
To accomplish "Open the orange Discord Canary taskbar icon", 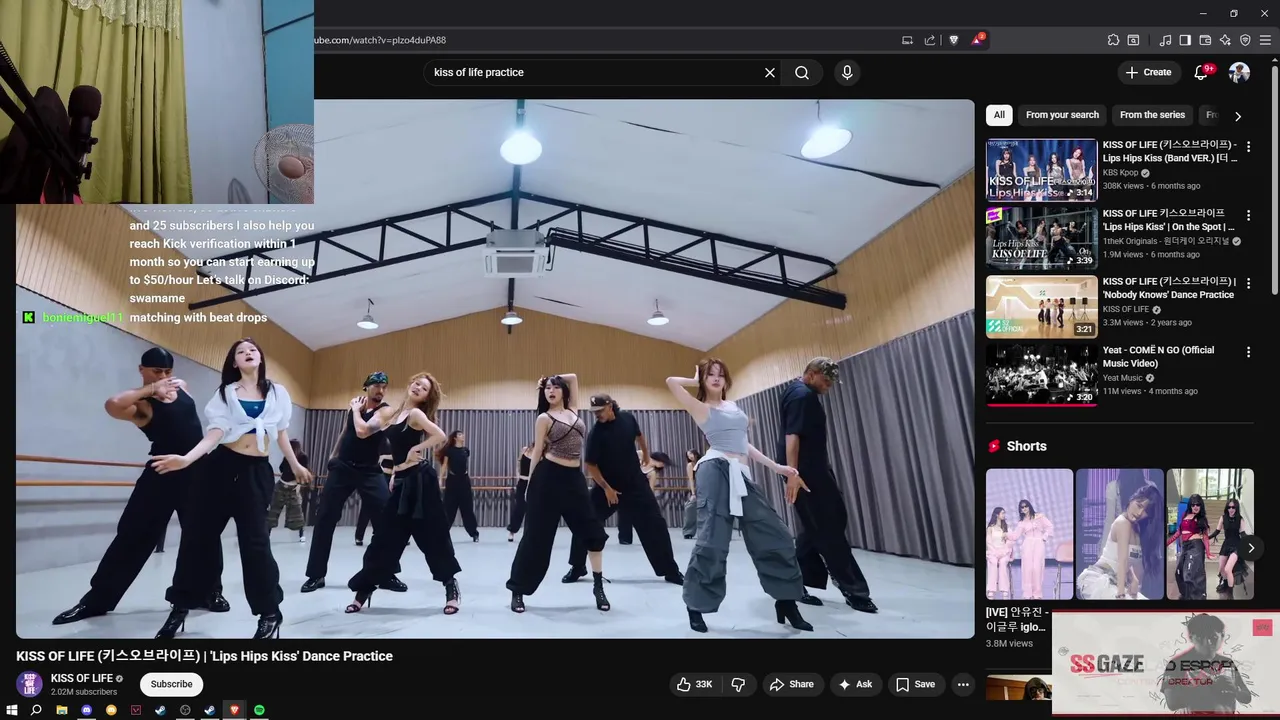I will [111, 710].
